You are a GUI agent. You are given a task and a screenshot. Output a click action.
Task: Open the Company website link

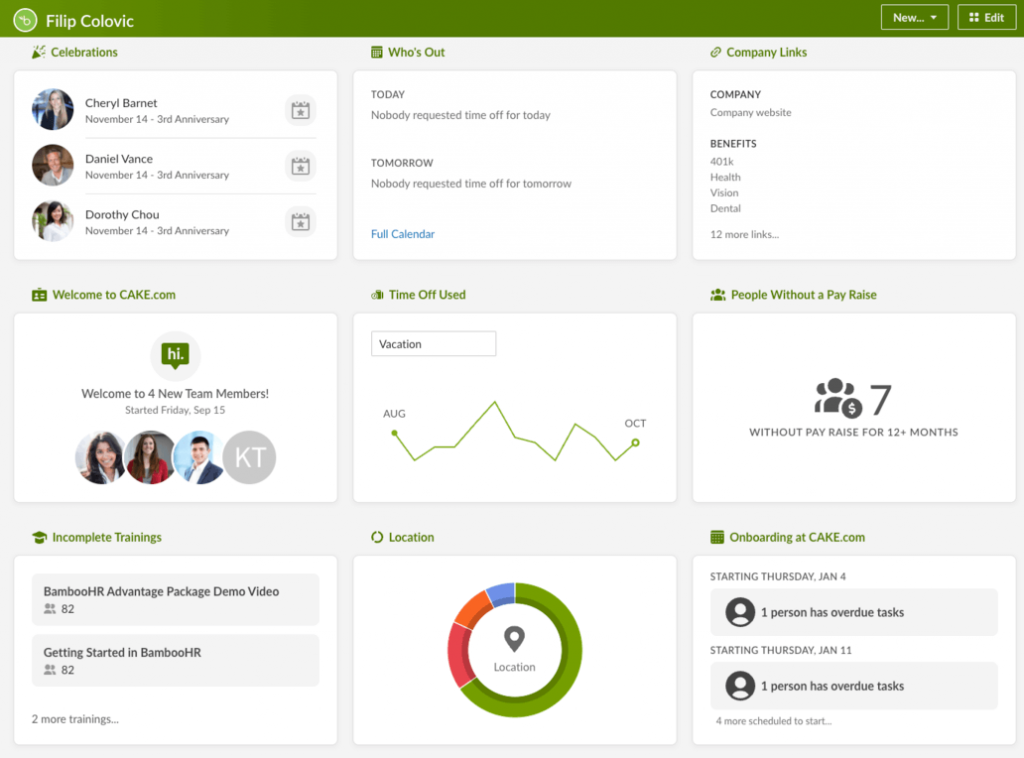(x=750, y=113)
